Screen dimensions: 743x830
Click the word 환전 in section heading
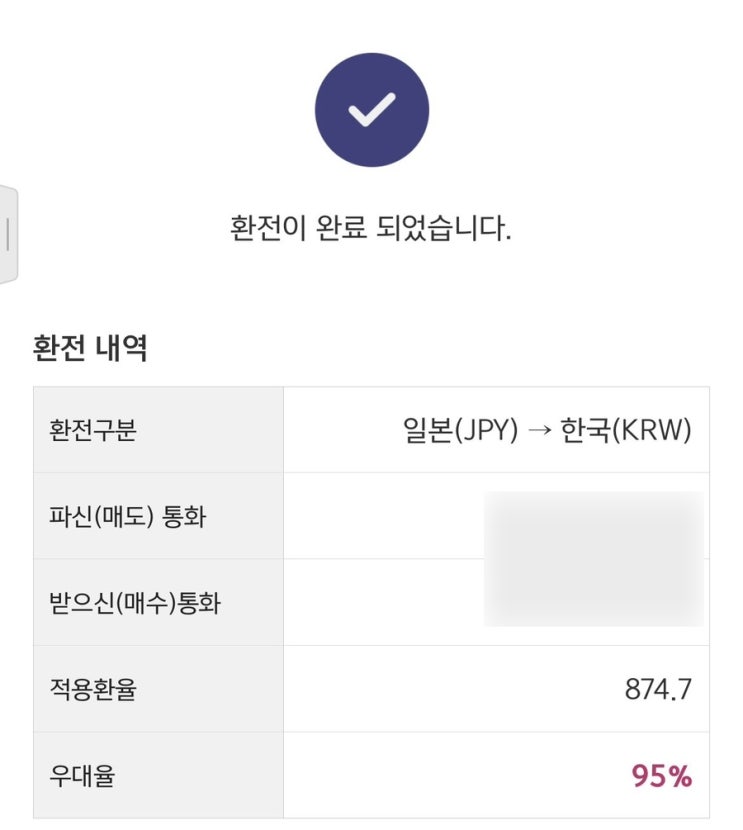coord(59,349)
